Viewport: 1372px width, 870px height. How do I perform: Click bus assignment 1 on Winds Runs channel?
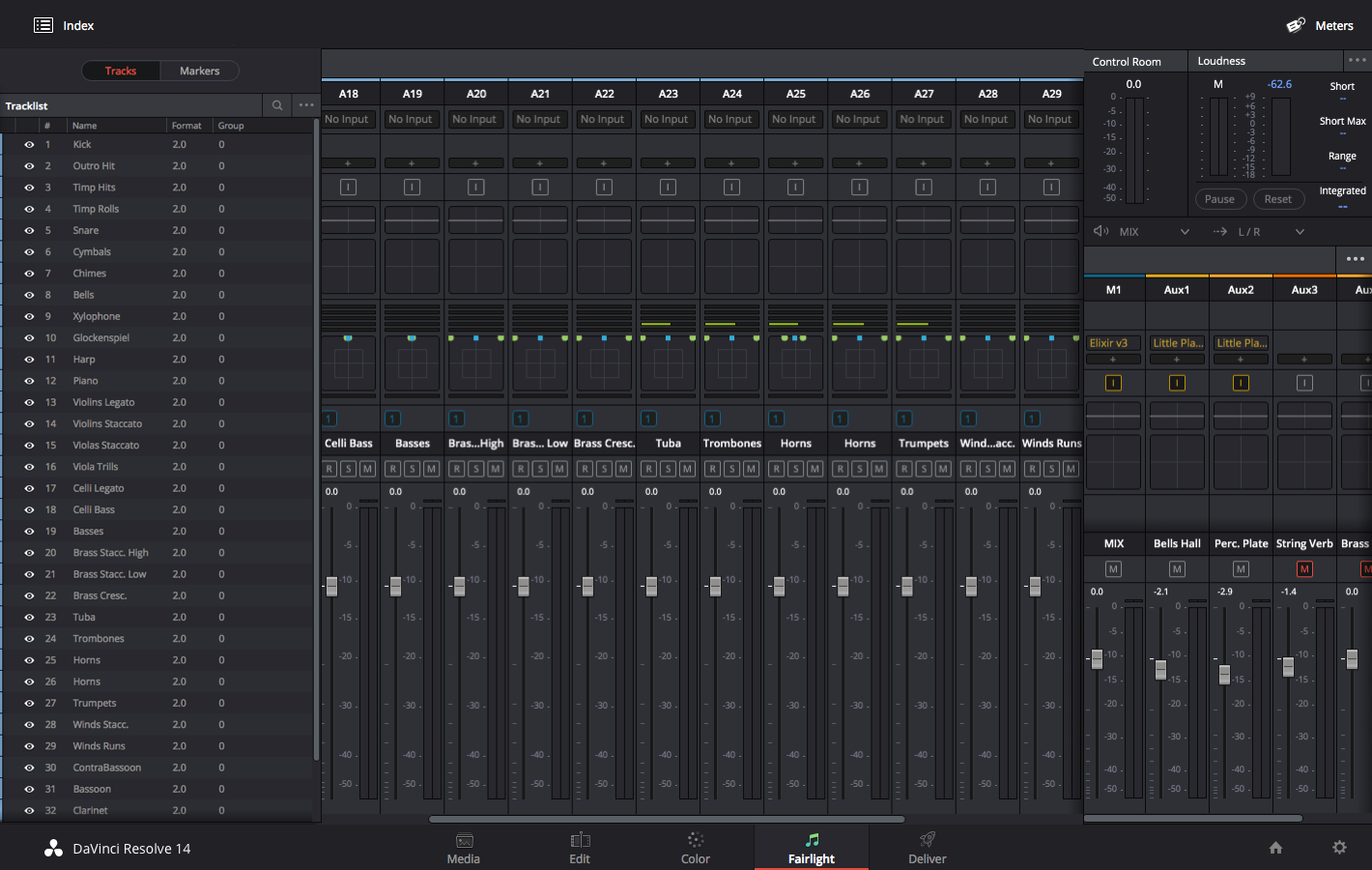click(1032, 419)
